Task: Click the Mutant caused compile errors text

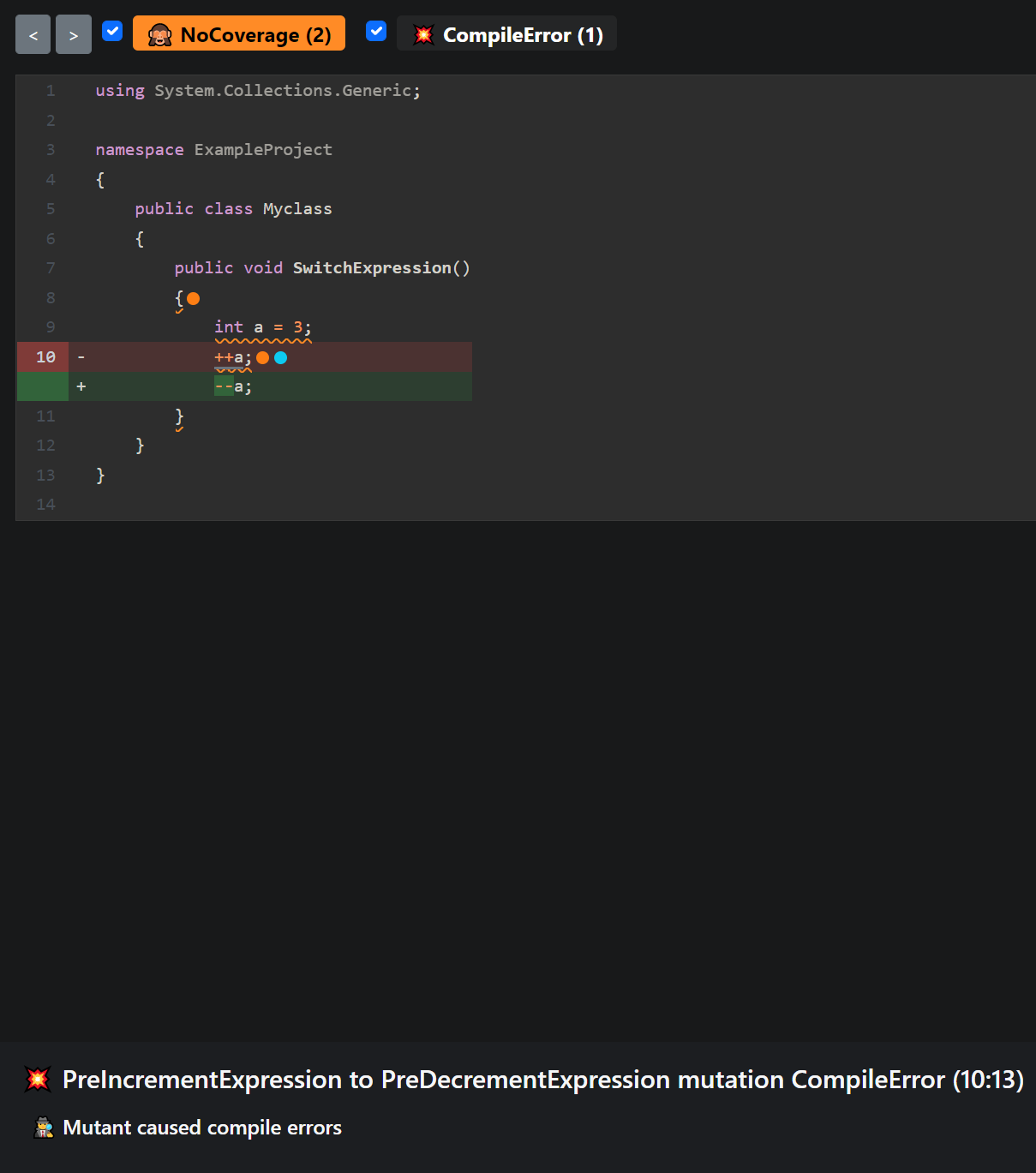Action: [x=202, y=1127]
